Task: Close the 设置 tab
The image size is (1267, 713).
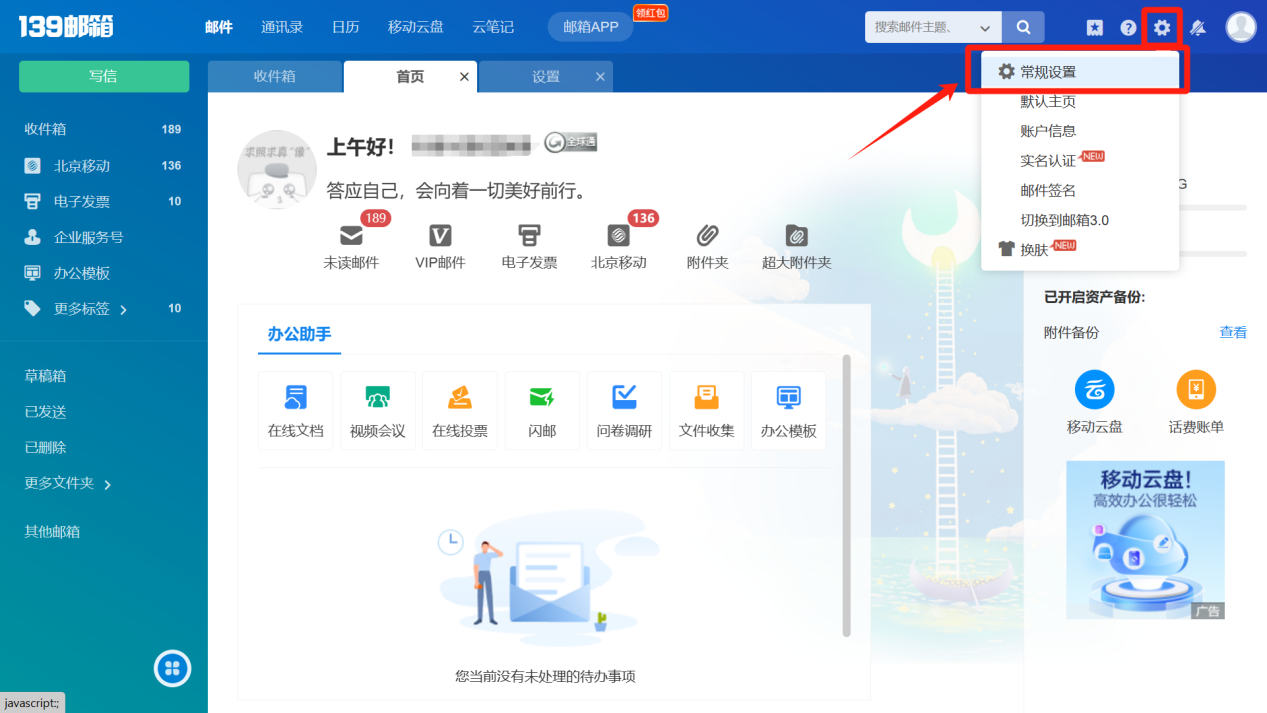Action: [600, 77]
